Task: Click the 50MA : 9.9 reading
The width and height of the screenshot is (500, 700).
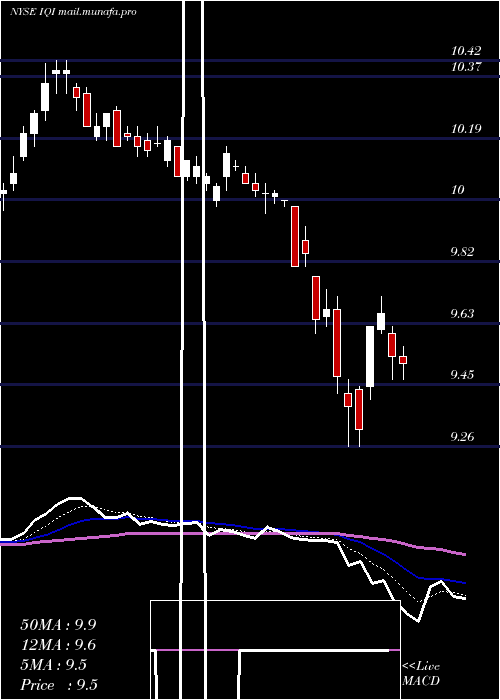Action: click(x=58, y=625)
